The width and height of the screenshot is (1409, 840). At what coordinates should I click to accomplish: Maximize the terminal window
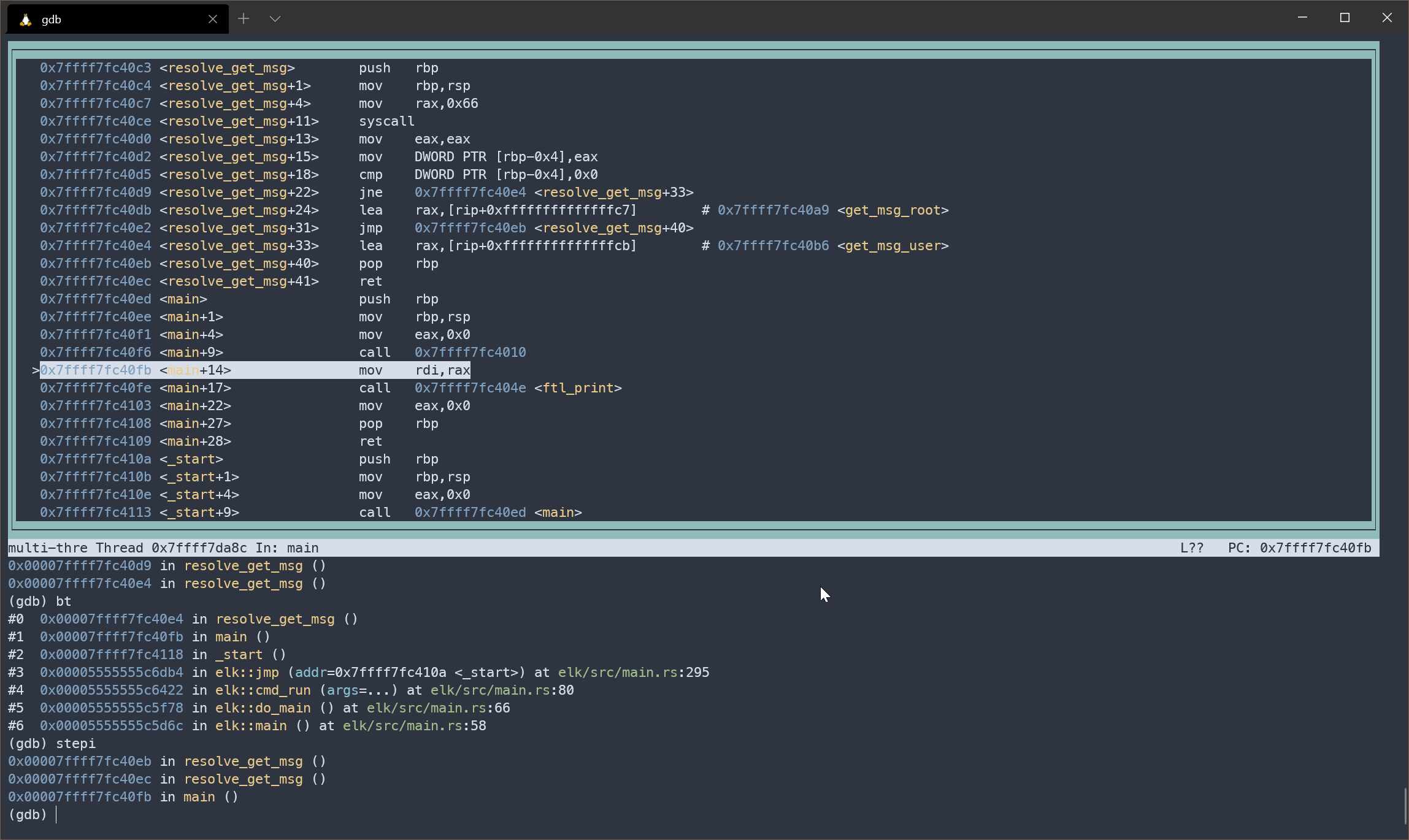point(1345,18)
